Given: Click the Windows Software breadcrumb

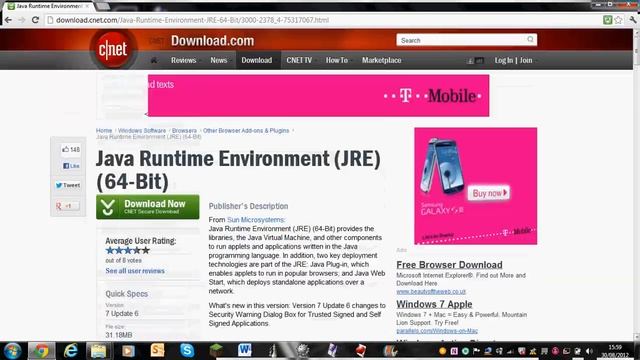Looking at the screenshot, I should (x=142, y=131).
